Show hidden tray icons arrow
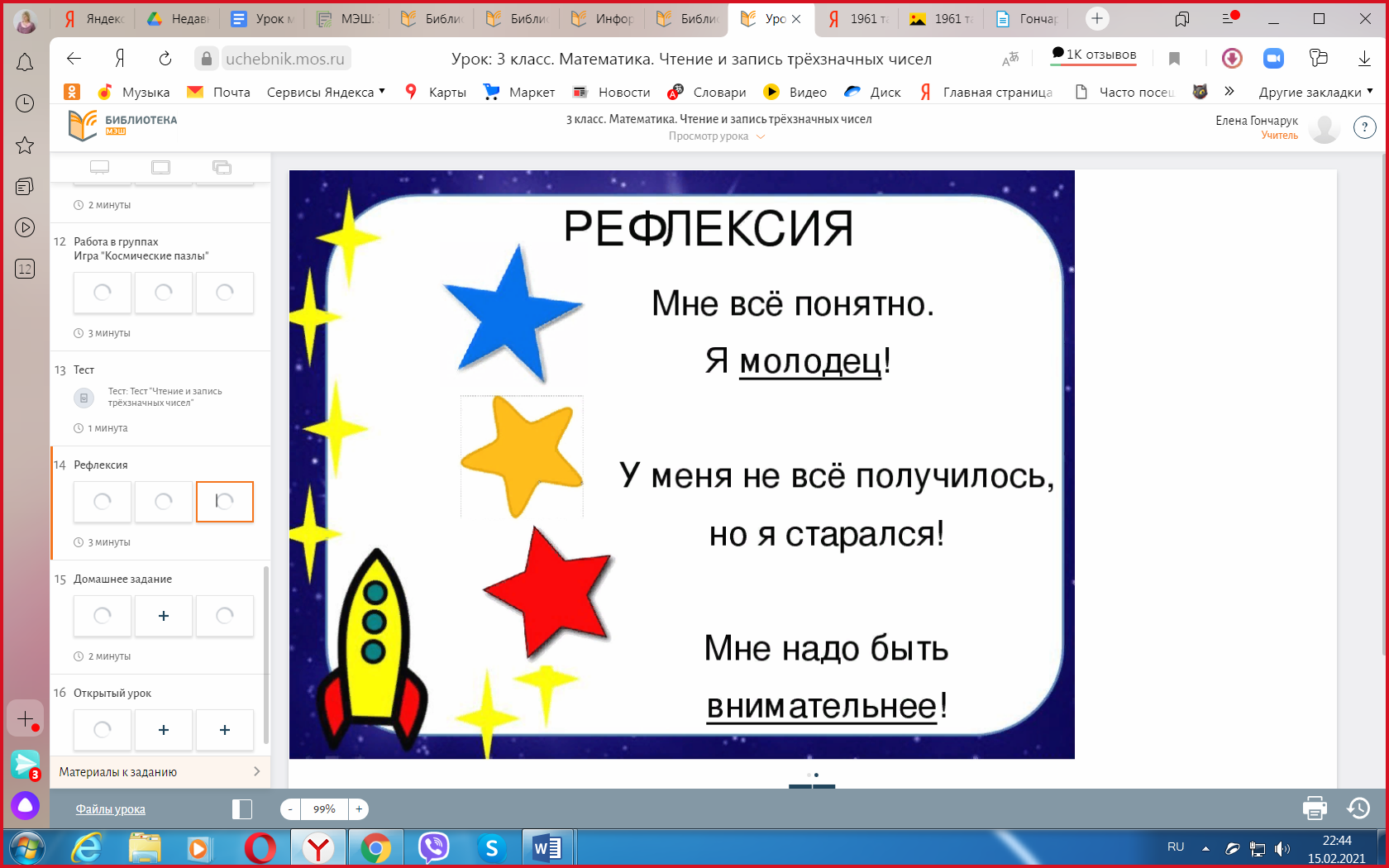The height and width of the screenshot is (868, 1389). (1205, 848)
